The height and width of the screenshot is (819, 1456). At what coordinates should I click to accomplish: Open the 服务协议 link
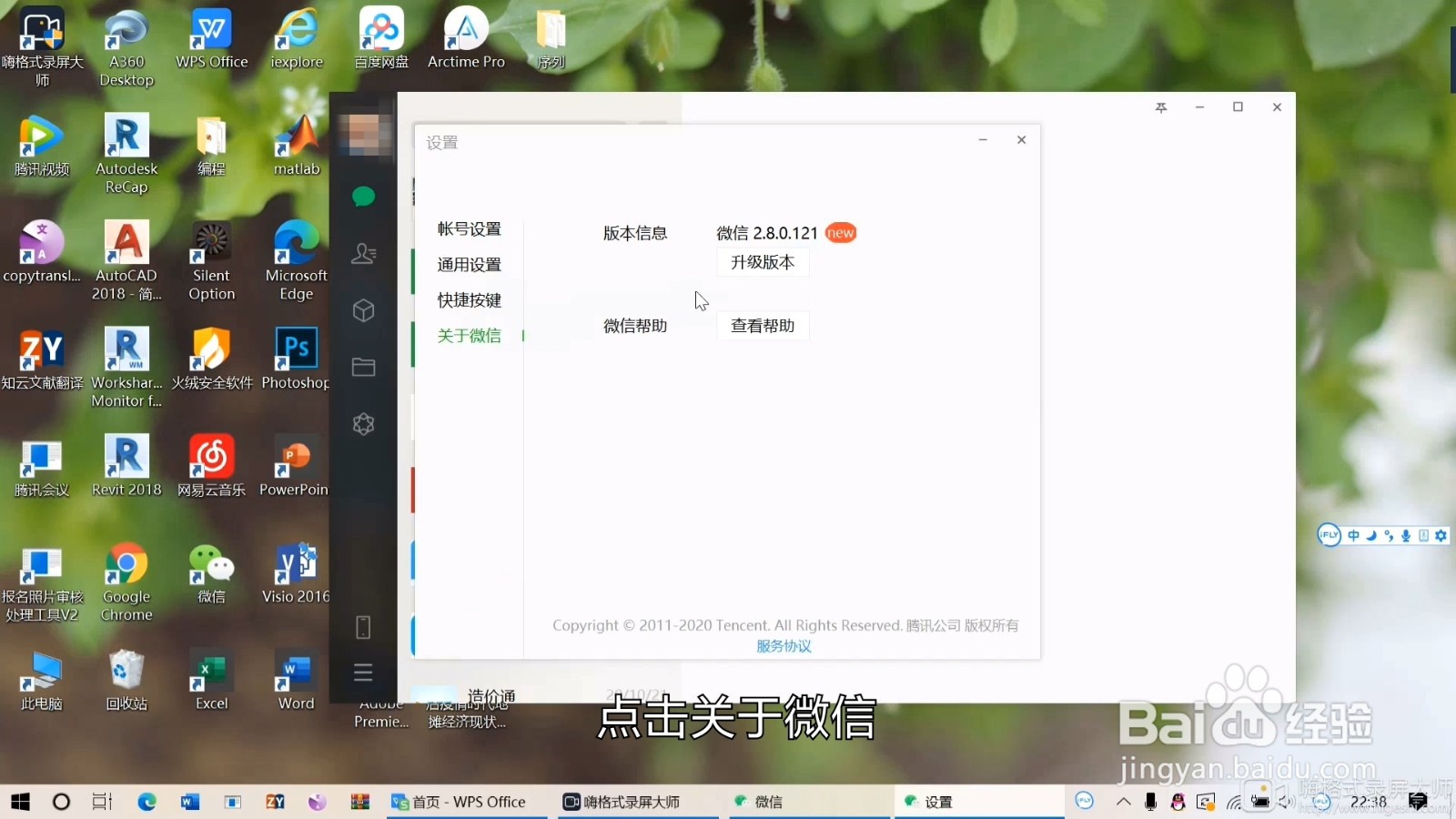(784, 646)
